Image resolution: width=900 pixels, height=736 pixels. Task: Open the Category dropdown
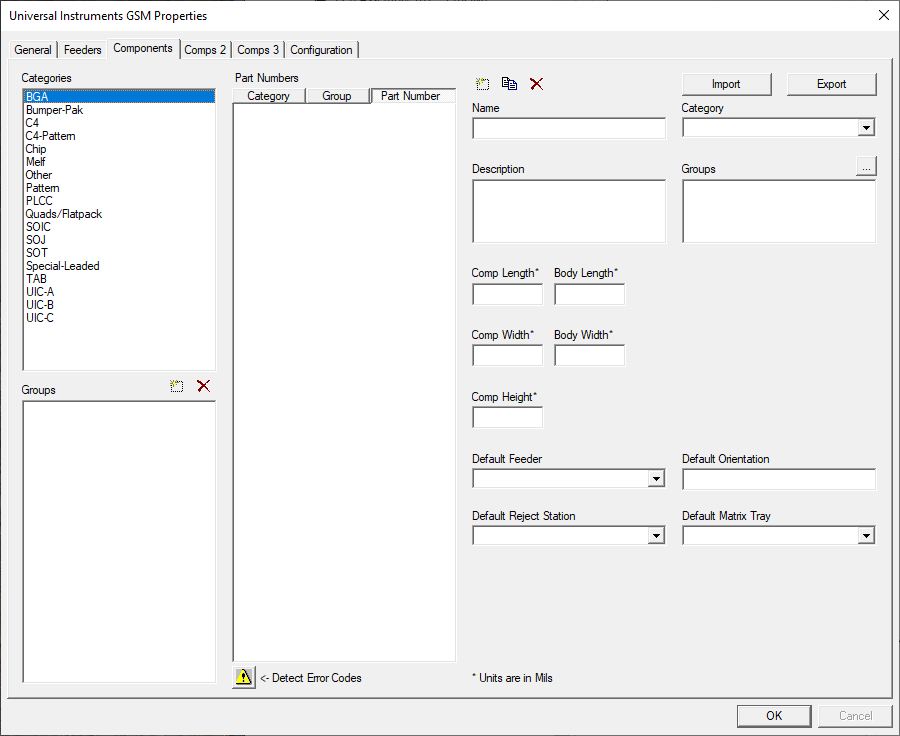(866, 127)
